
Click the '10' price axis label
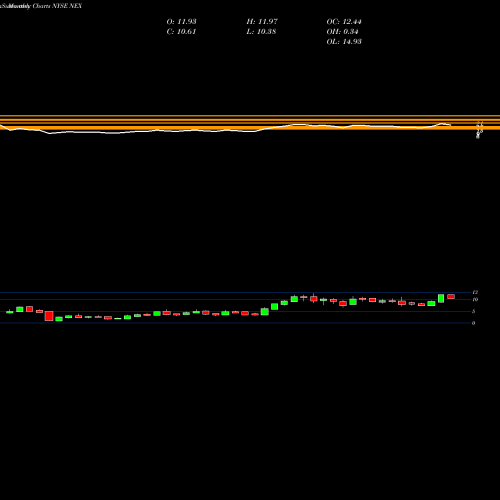475,299
